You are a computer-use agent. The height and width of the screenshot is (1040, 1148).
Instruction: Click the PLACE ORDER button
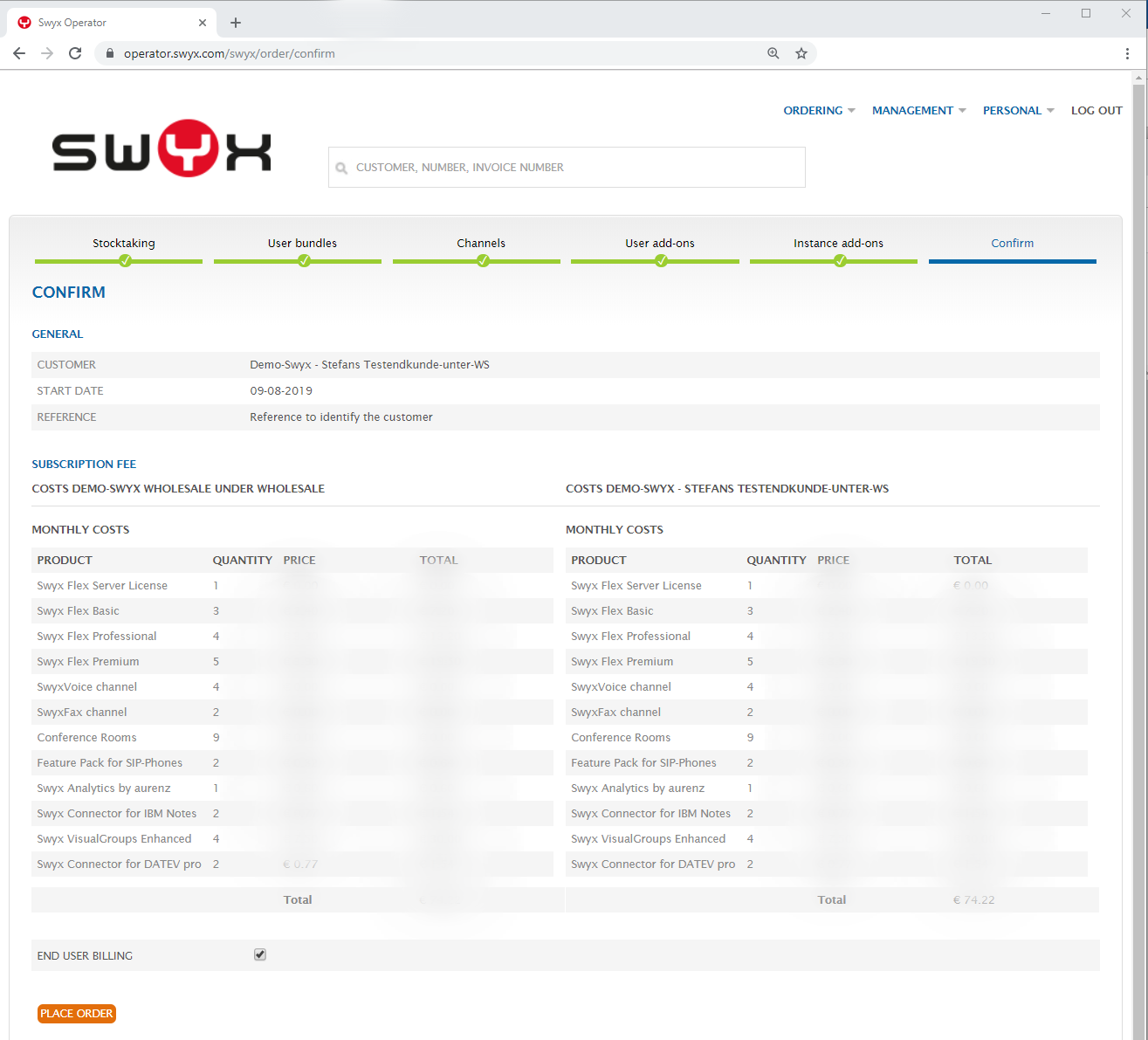[x=77, y=1014]
